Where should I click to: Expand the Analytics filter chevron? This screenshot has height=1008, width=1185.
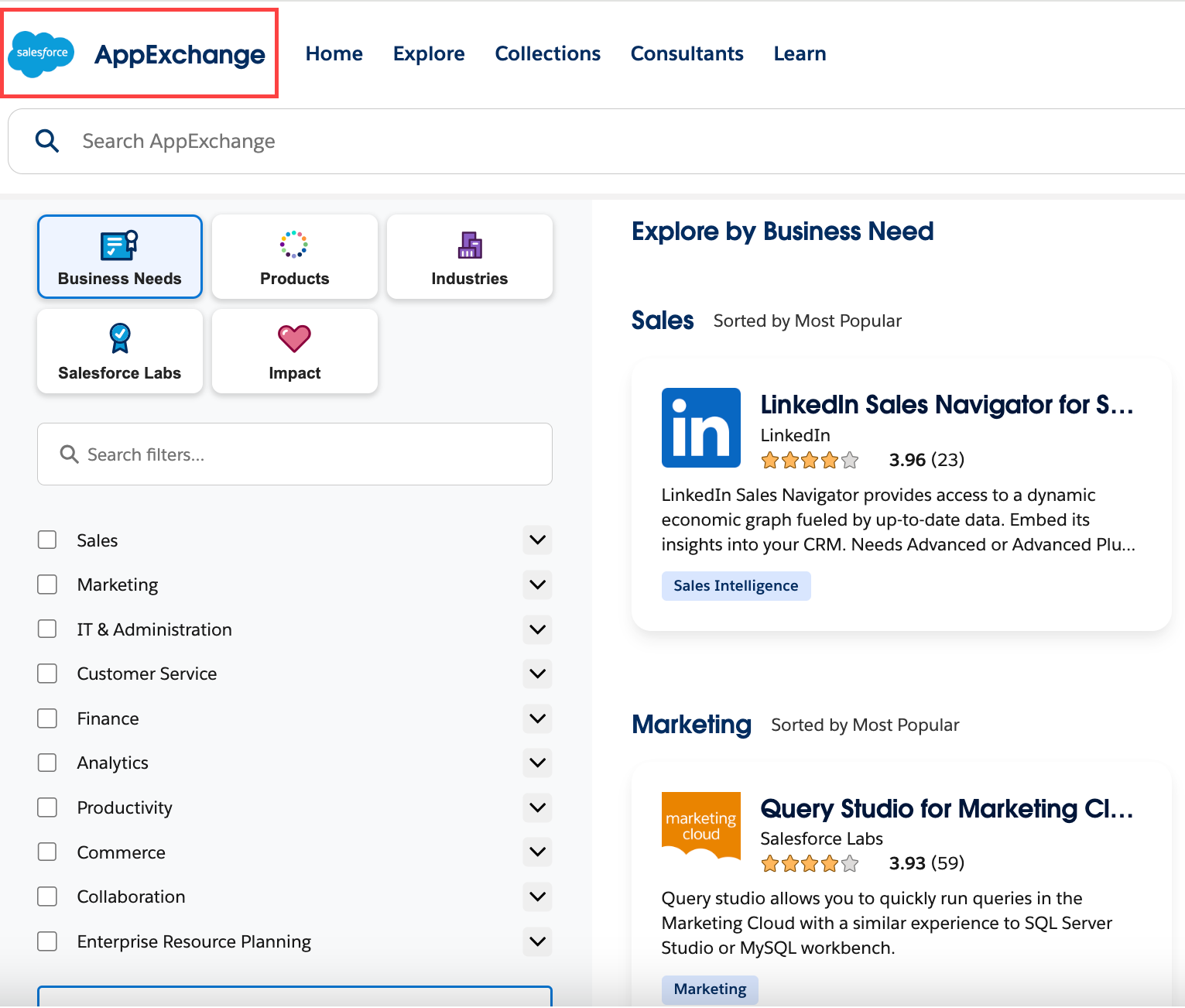click(x=537, y=763)
